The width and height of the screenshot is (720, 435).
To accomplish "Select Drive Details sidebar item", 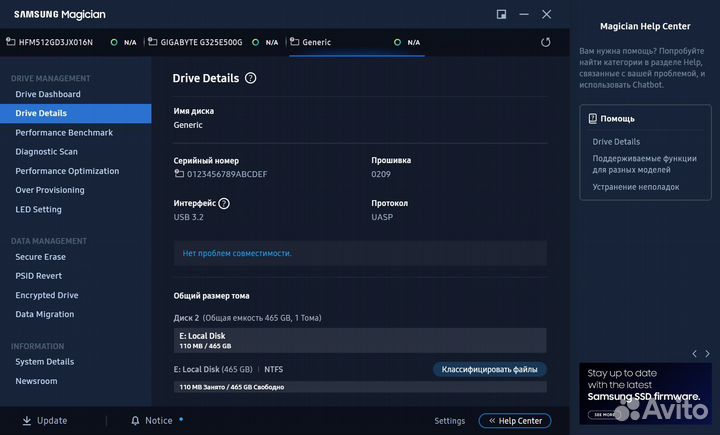I will tap(75, 113).
